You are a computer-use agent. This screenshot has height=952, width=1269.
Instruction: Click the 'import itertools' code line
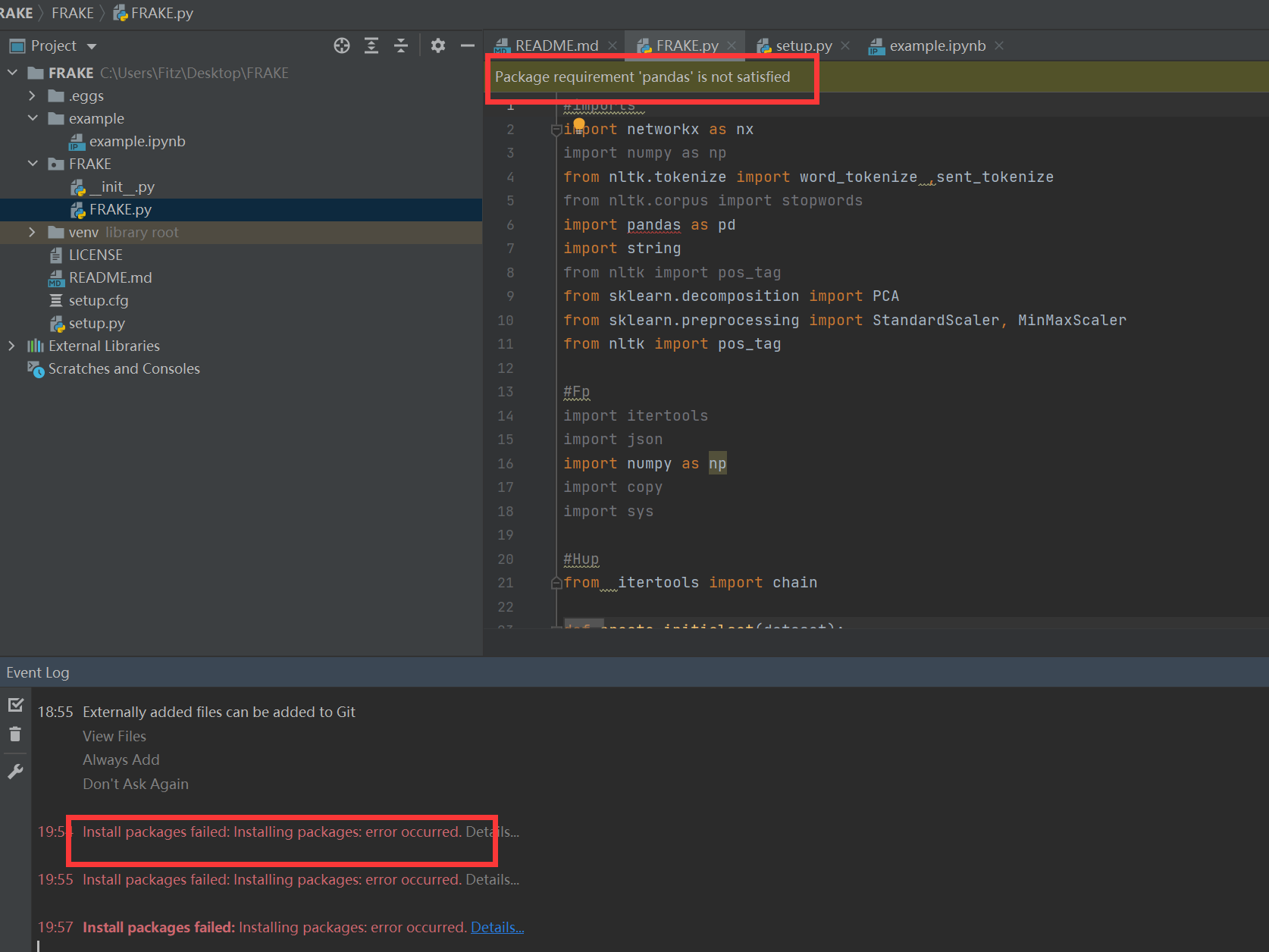click(636, 416)
